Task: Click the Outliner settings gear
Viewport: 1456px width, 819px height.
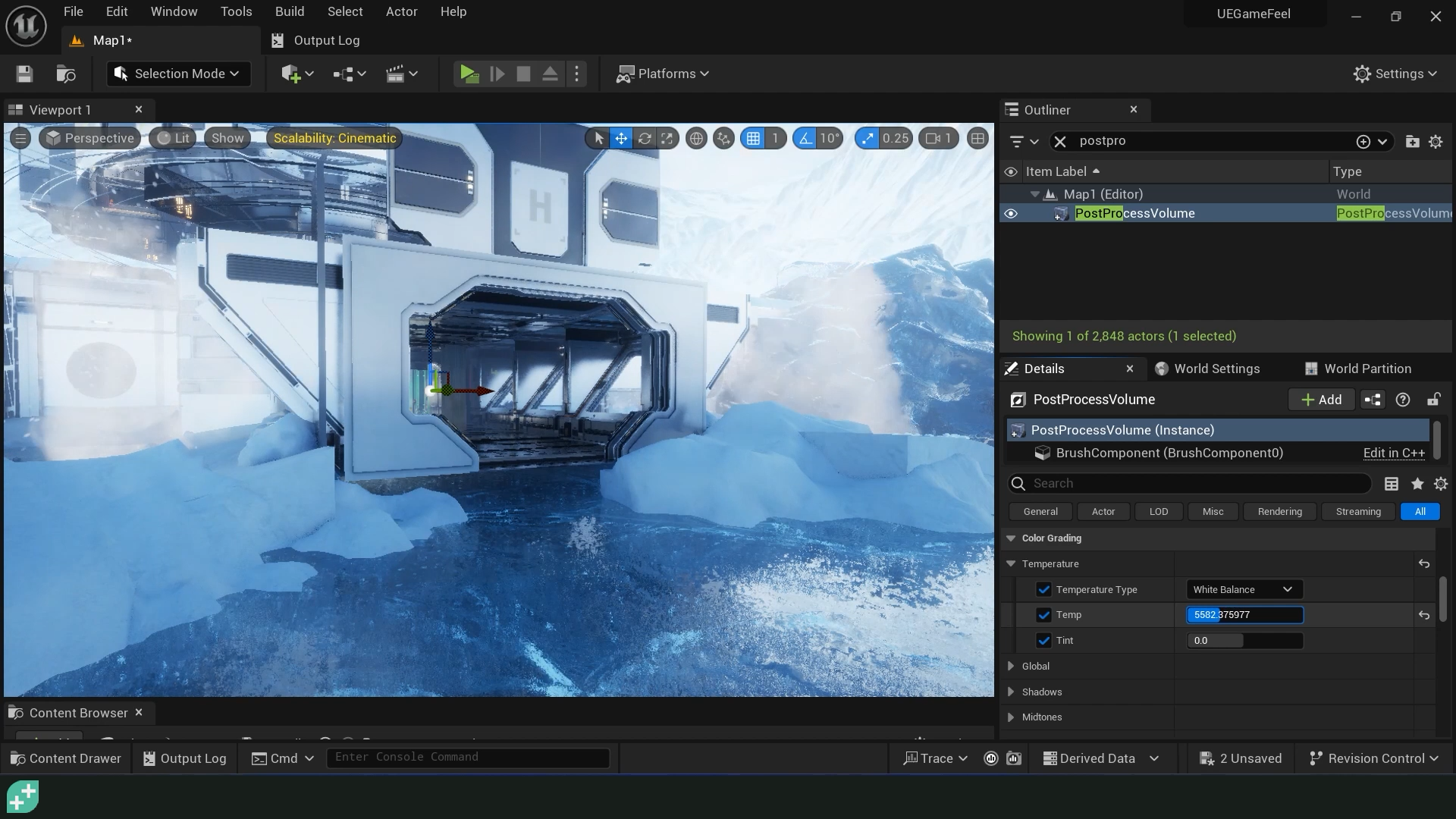Action: coord(1436,142)
